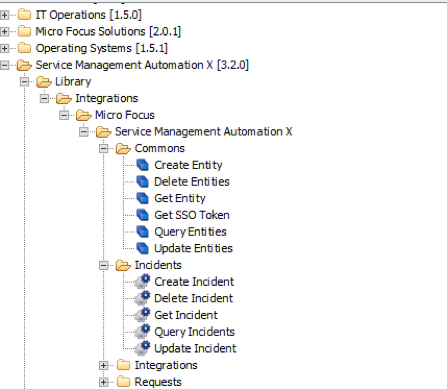
Task: Click the Get Incident flow gear icon
Action: [x=142, y=315]
